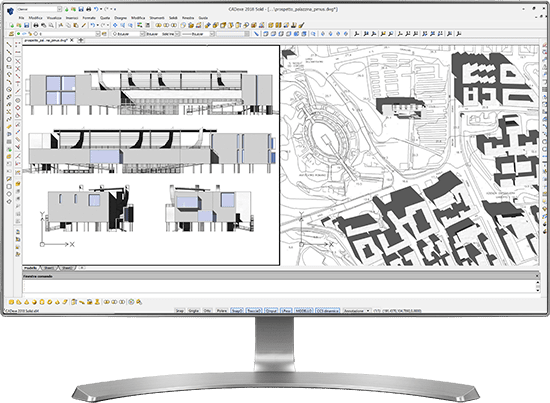550x403 pixels.
Task: Open the Inserisci menu
Action: (72, 18)
